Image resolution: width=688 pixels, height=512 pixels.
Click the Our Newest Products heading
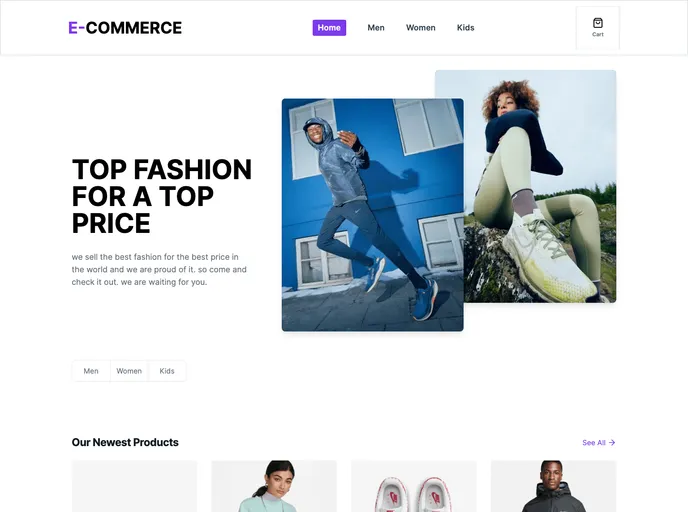(x=125, y=442)
